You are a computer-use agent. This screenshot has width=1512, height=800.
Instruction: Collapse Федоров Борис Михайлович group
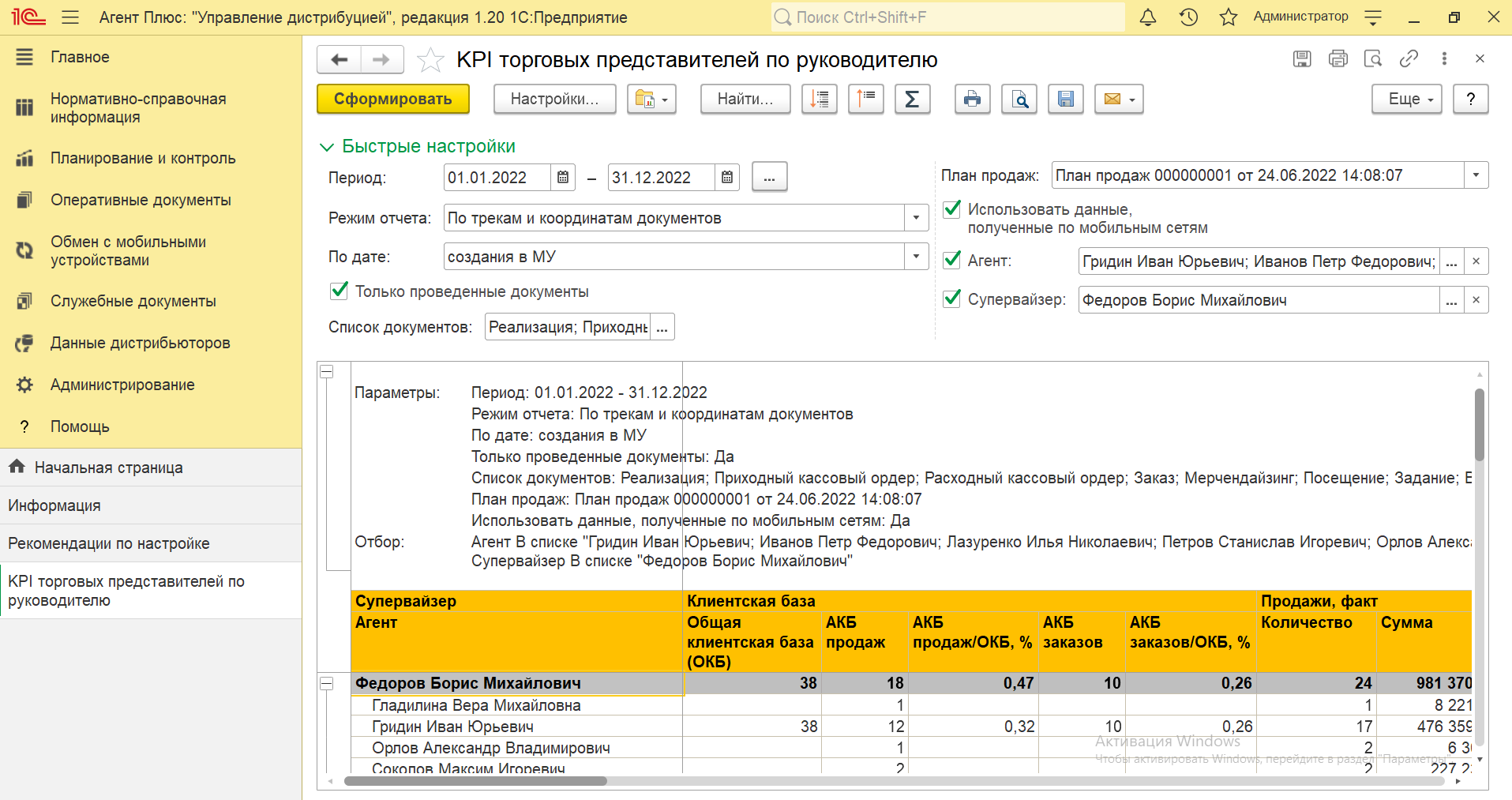326,684
